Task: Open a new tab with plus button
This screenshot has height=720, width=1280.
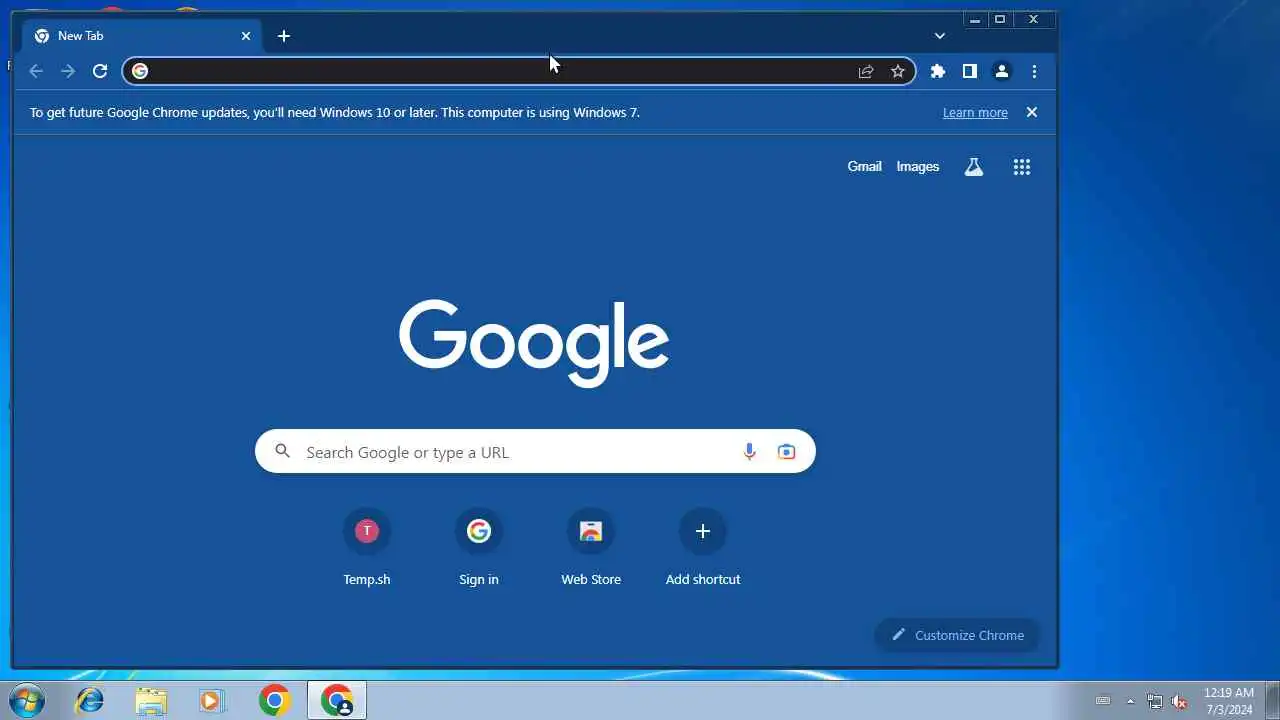Action: [x=284, y=36]
